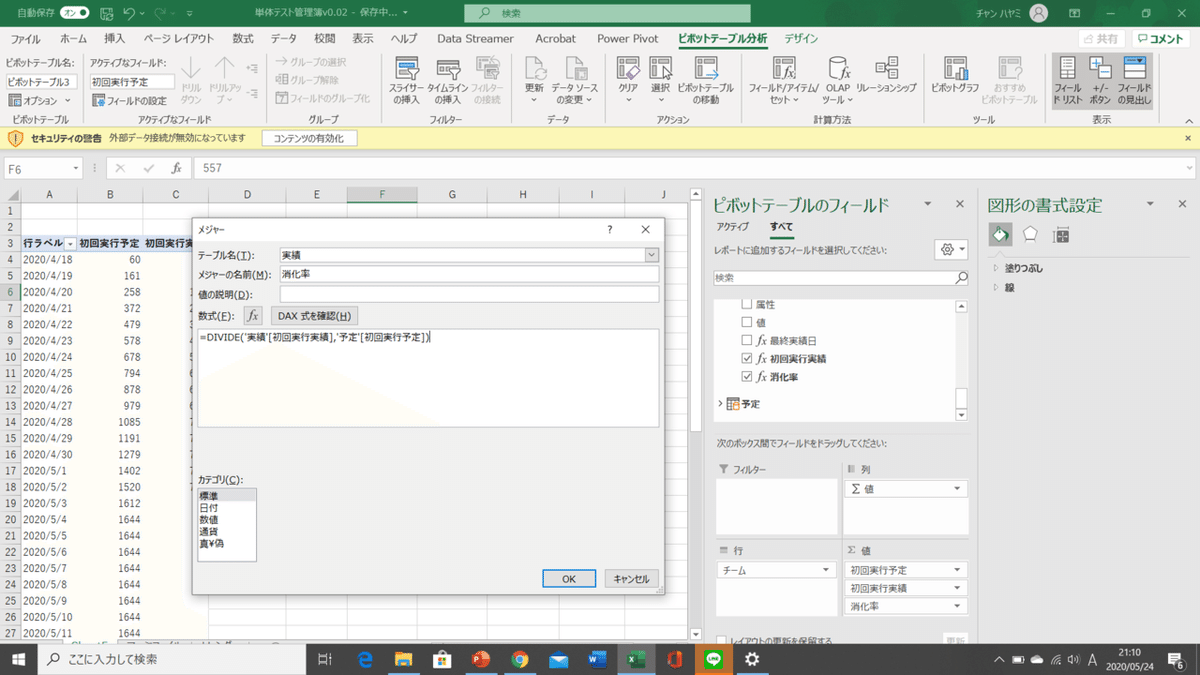Click OK in the Measure dialog
Image resolution: width=1200 pixels, height=675 pixels.
pos(569,578)
